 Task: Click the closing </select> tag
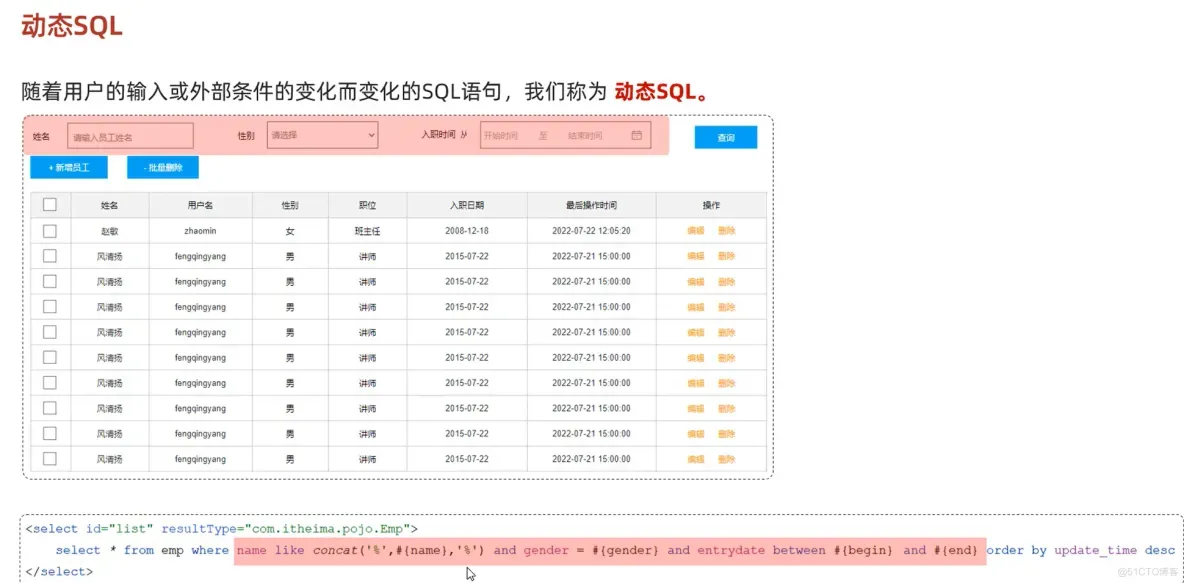click(x=59, y=572)
